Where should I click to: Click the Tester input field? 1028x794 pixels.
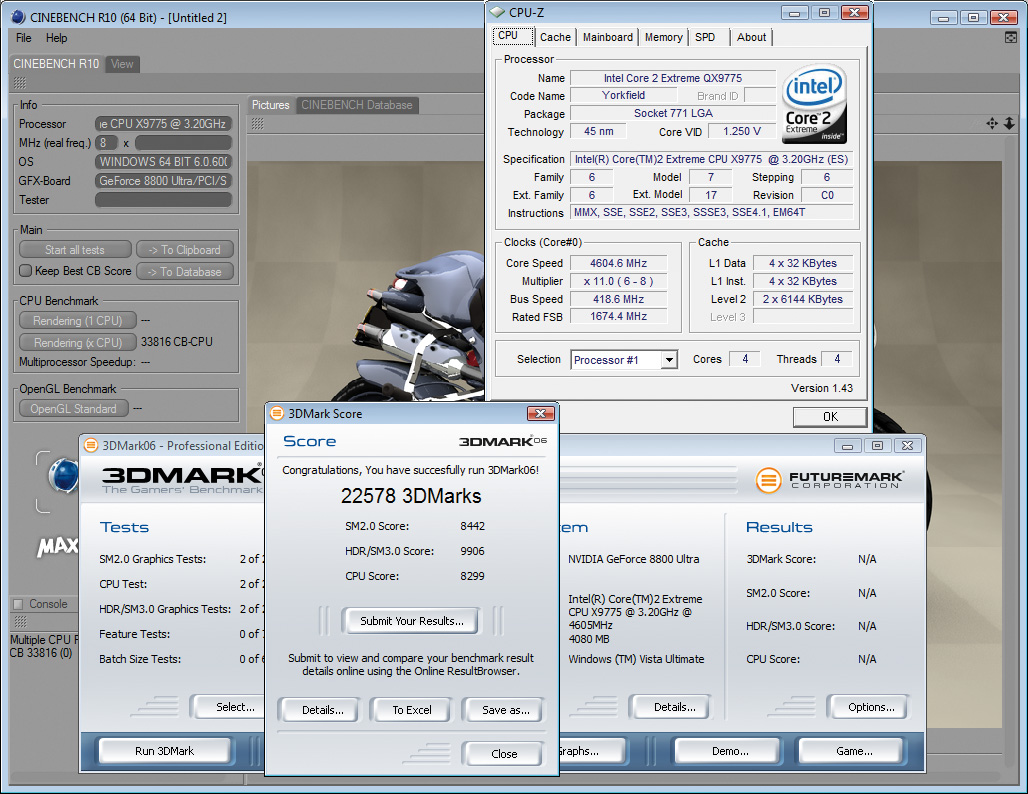164,200
